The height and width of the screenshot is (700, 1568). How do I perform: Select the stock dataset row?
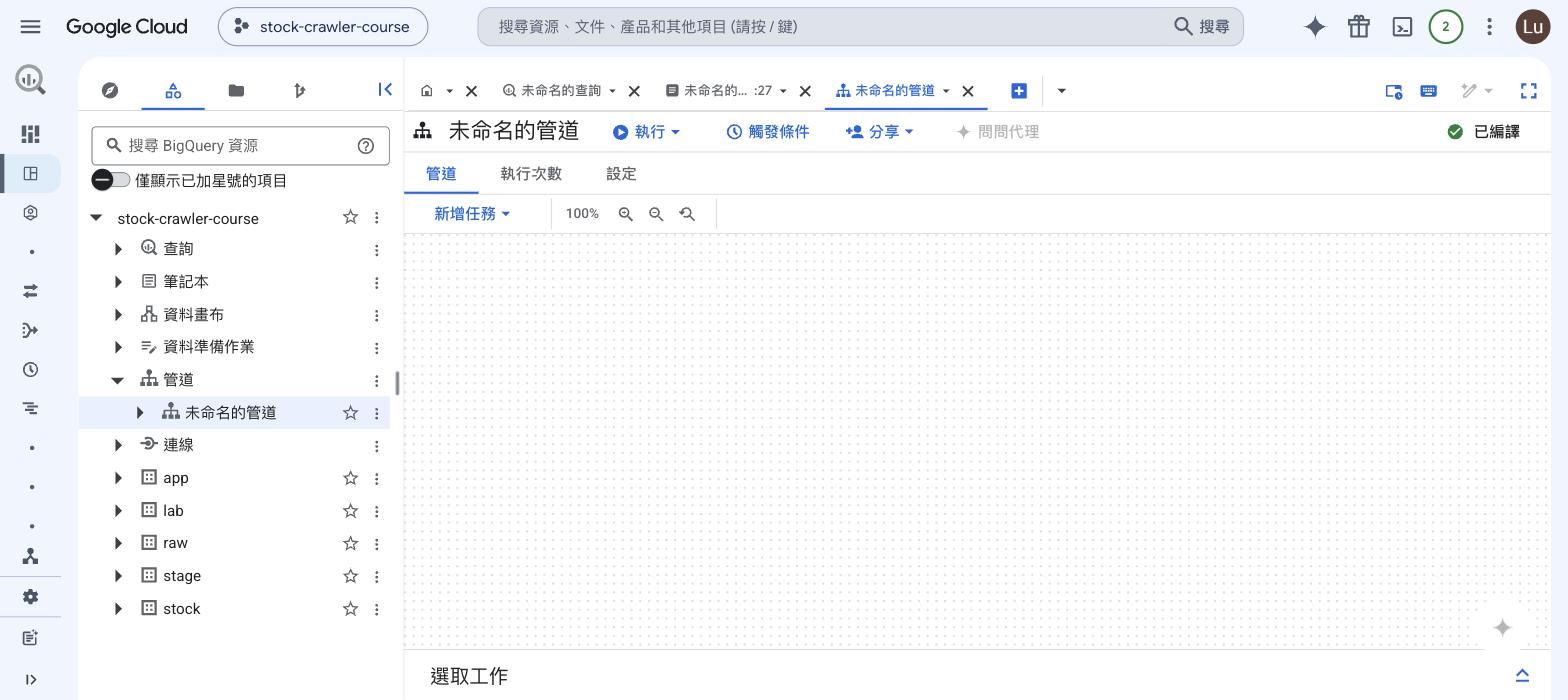234,609
